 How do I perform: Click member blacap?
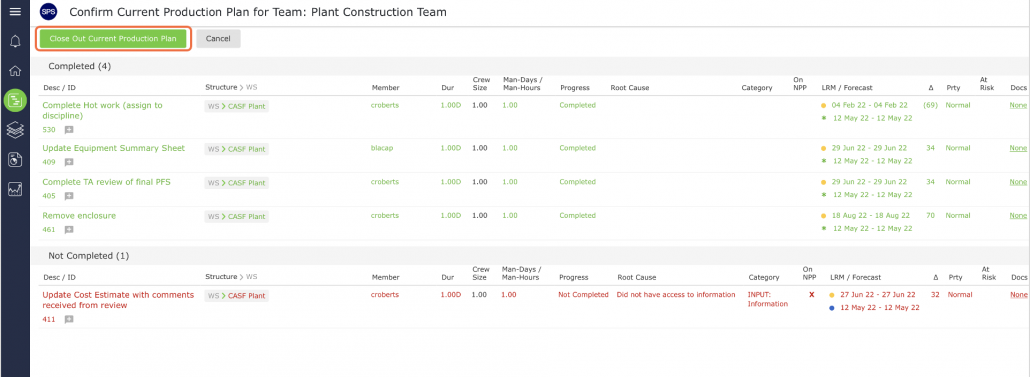382,148
